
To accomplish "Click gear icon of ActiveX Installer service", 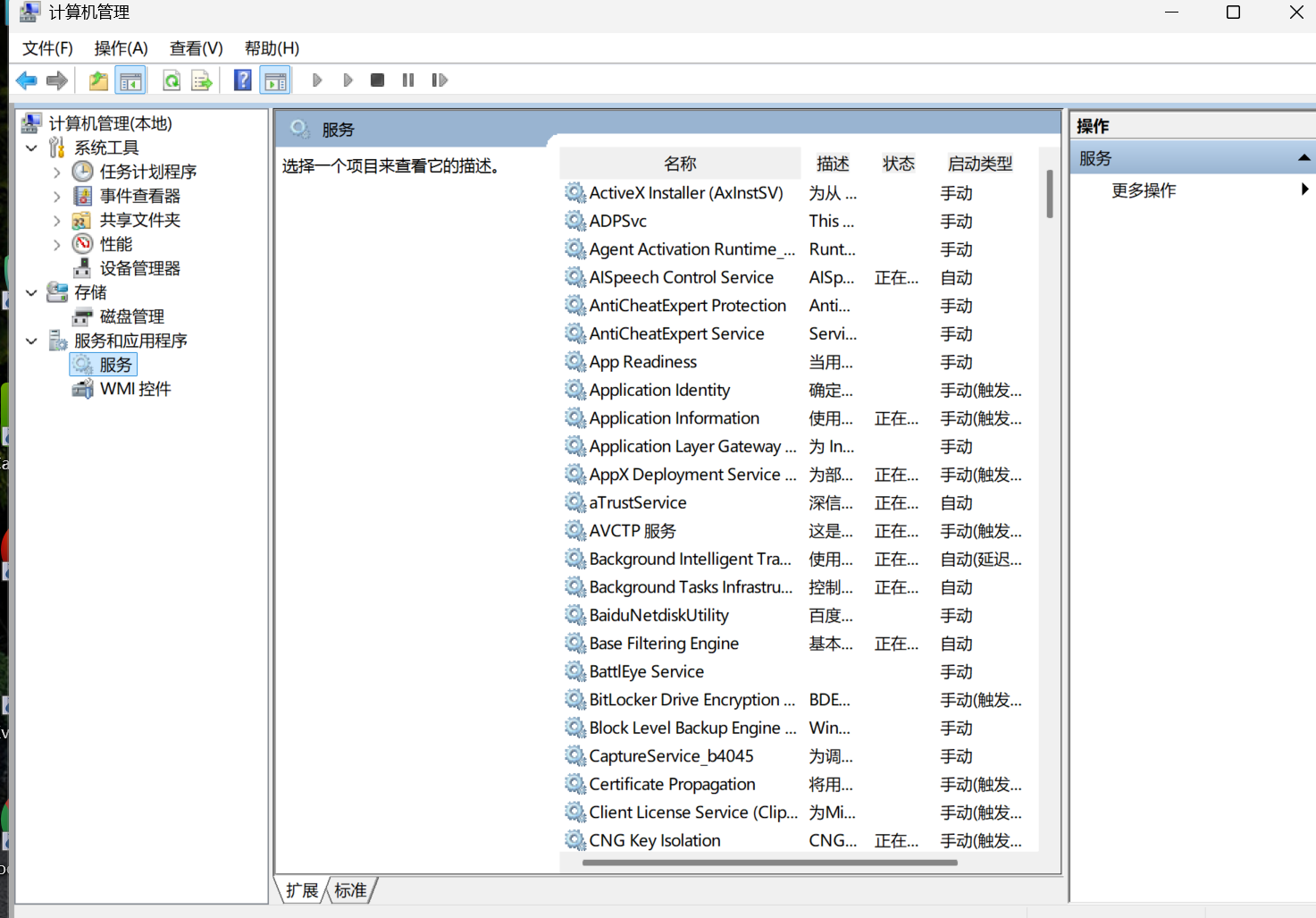I will coord(574,192).
